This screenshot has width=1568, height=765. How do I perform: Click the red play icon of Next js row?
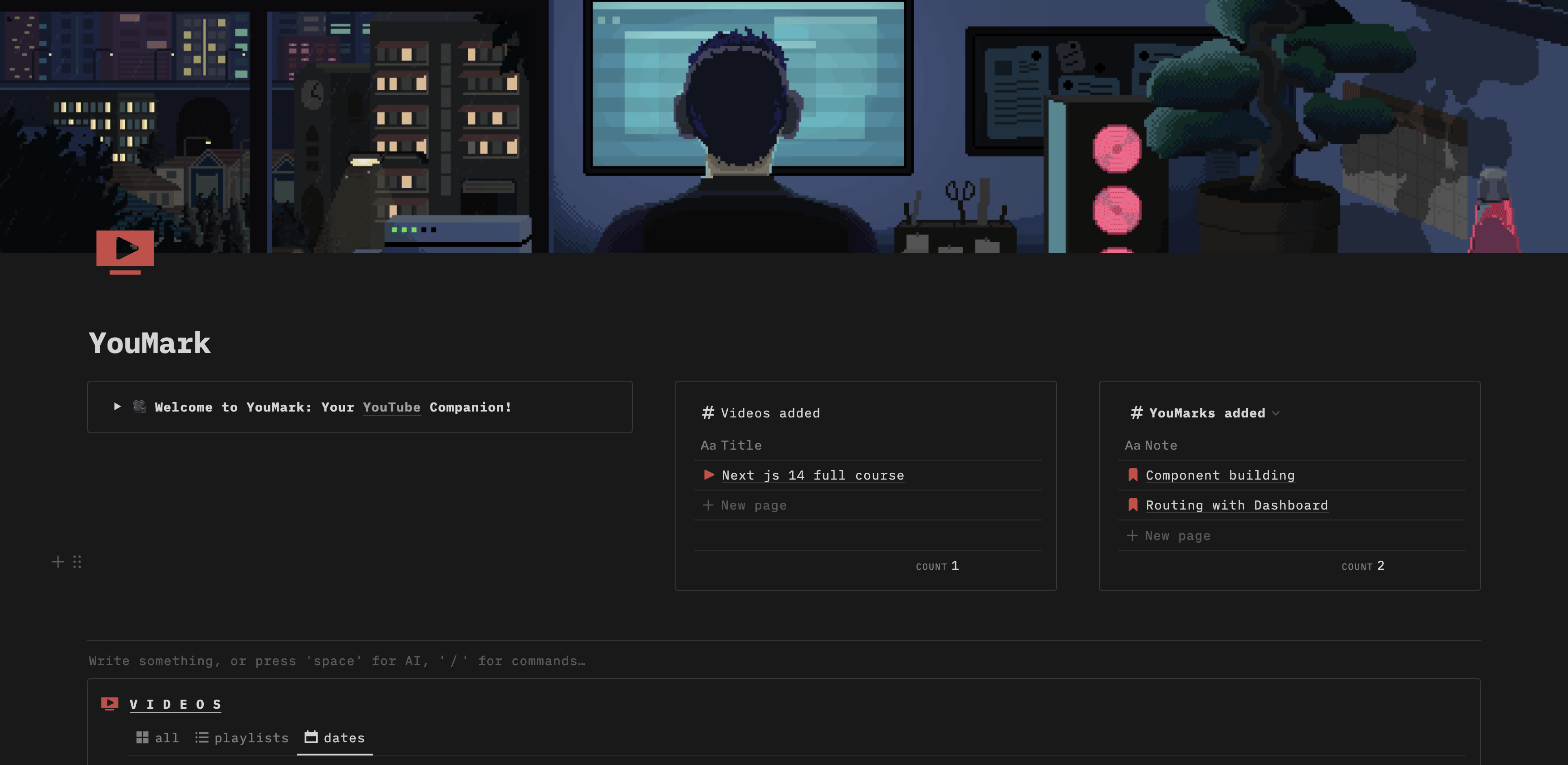click(709, 475)
